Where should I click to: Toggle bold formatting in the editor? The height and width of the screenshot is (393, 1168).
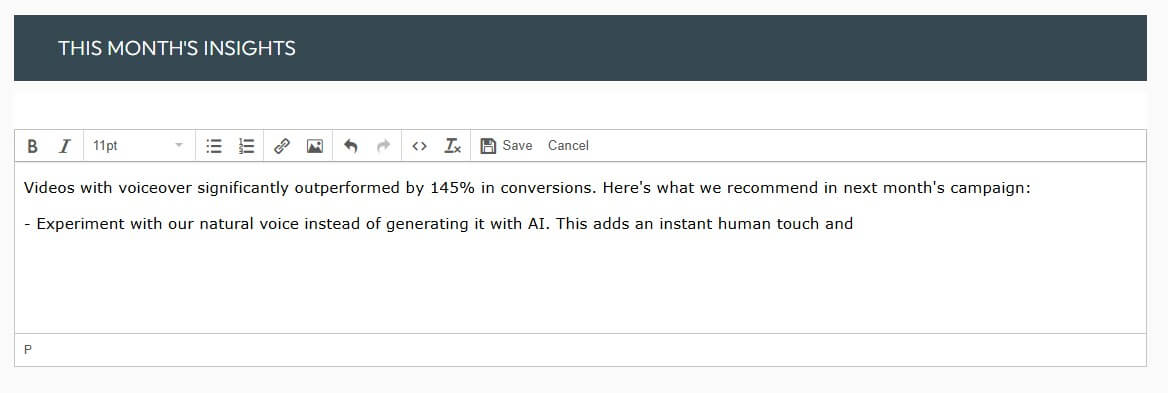click(32, 146)
